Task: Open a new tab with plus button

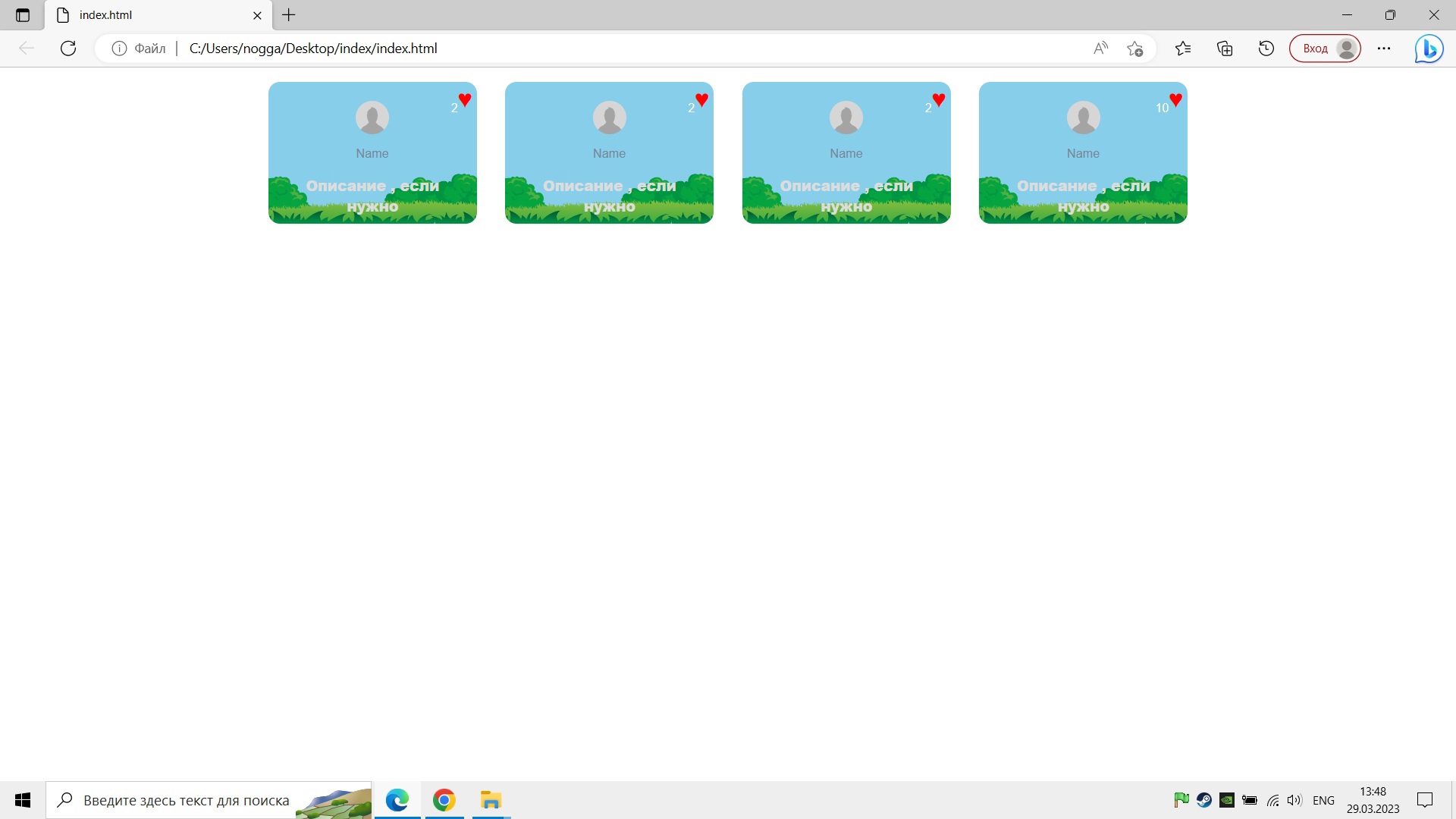Action: pos(289,15)
